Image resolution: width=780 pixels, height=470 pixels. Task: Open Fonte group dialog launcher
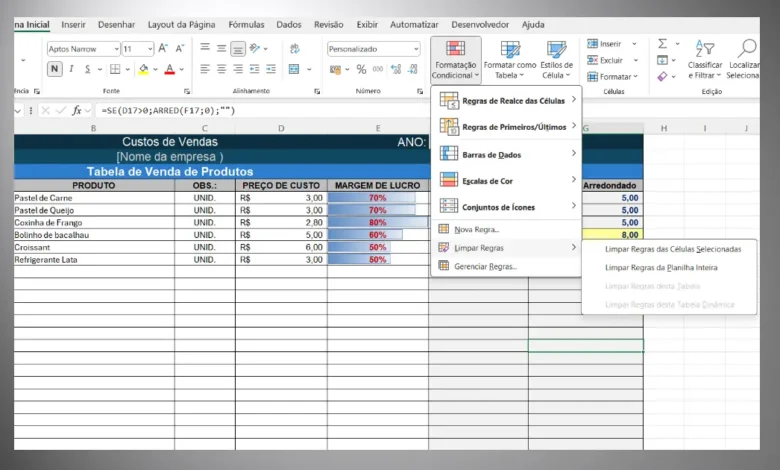click(x=187, y=91)
